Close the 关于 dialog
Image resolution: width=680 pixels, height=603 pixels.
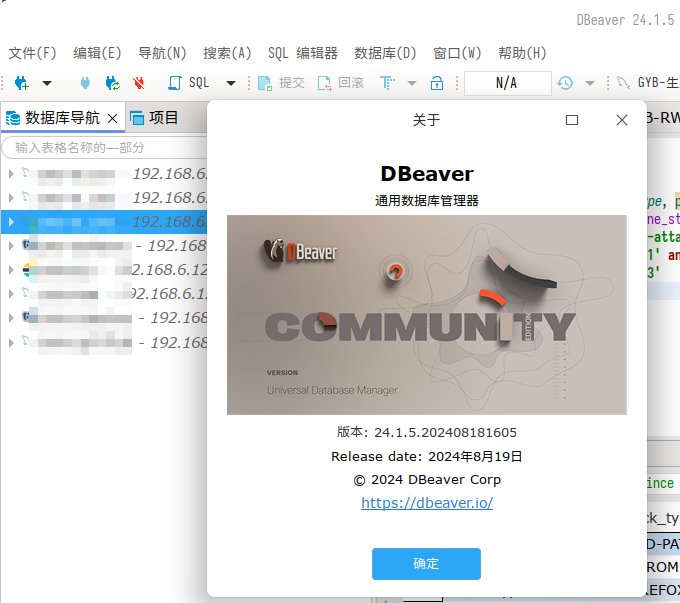click(x=622, y=120)
